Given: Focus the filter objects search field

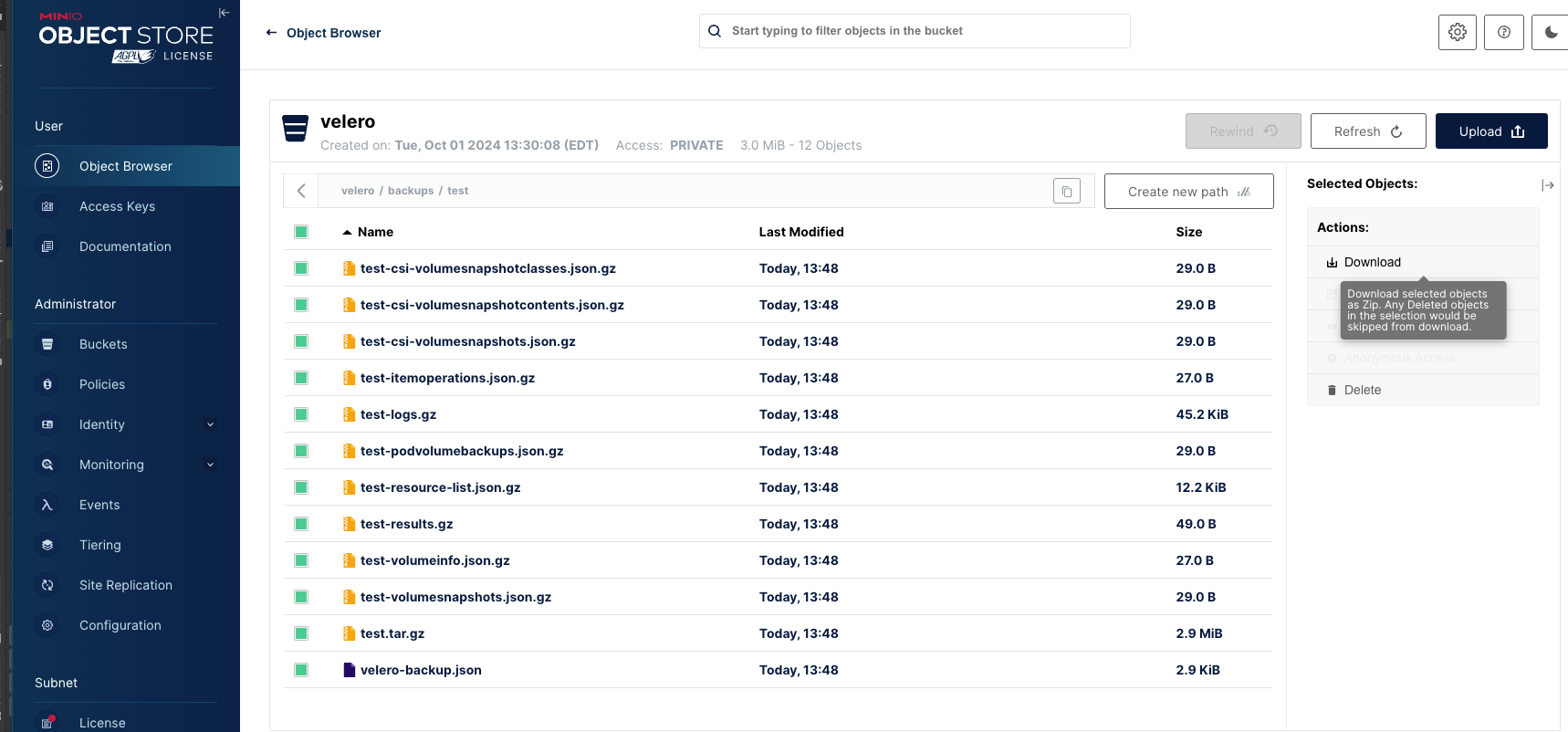Looking at the screenshot, I should pos(915,31).
